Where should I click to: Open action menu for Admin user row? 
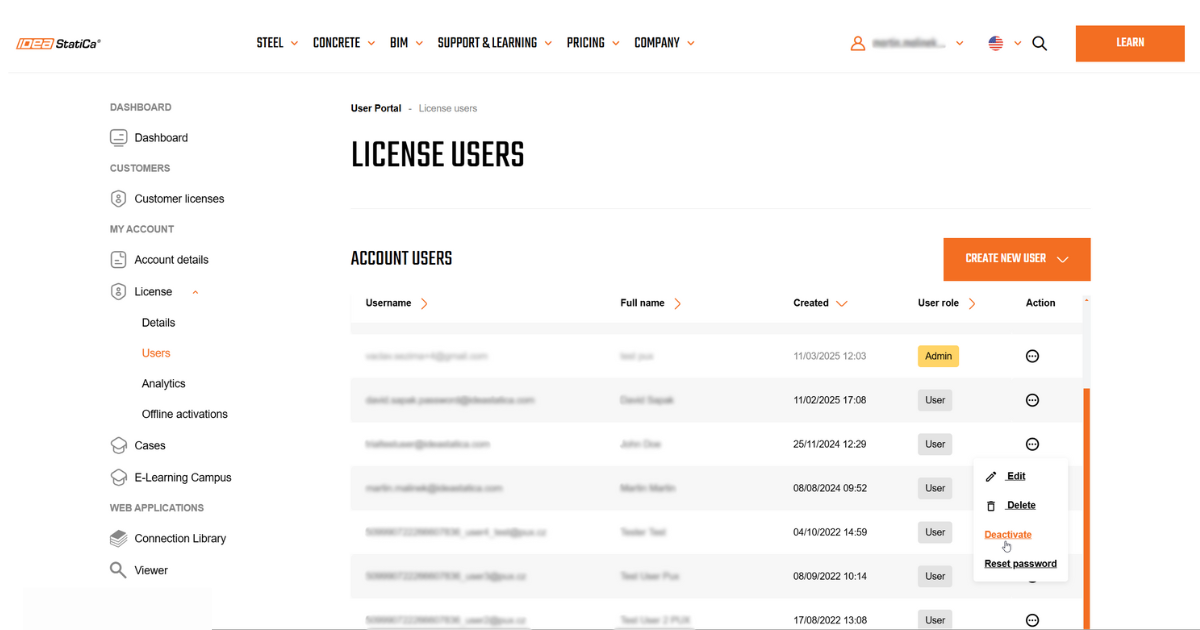point(1033,356)
